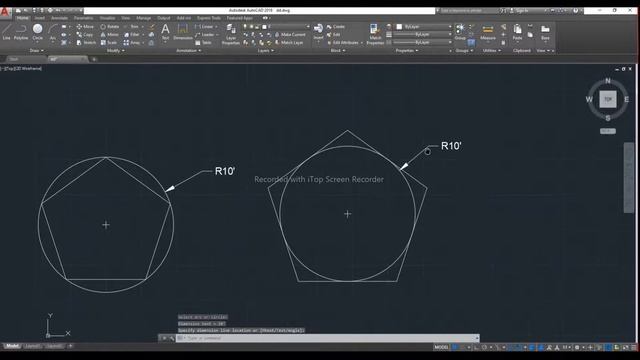Image resolution: width=640 pixels, height=360 pixels.
Task: Expand the Modify panel
Action: coord(116,51)
